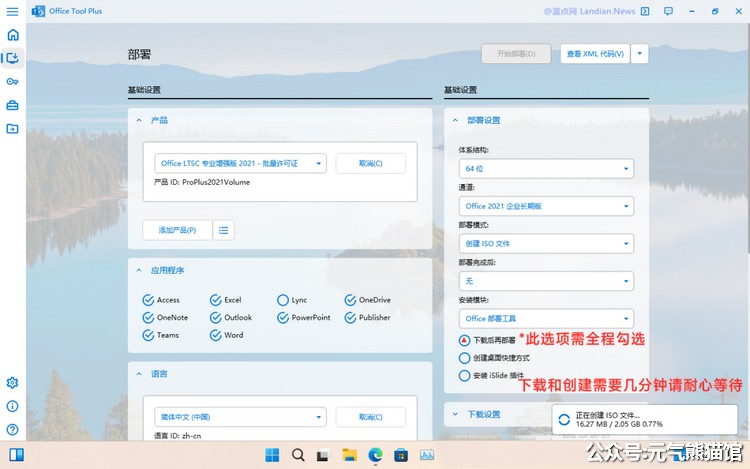Screen dimensions: 750x469
Task: Toggle the 安装 iSlide 插件 option
Action: (x=464, y=376)
